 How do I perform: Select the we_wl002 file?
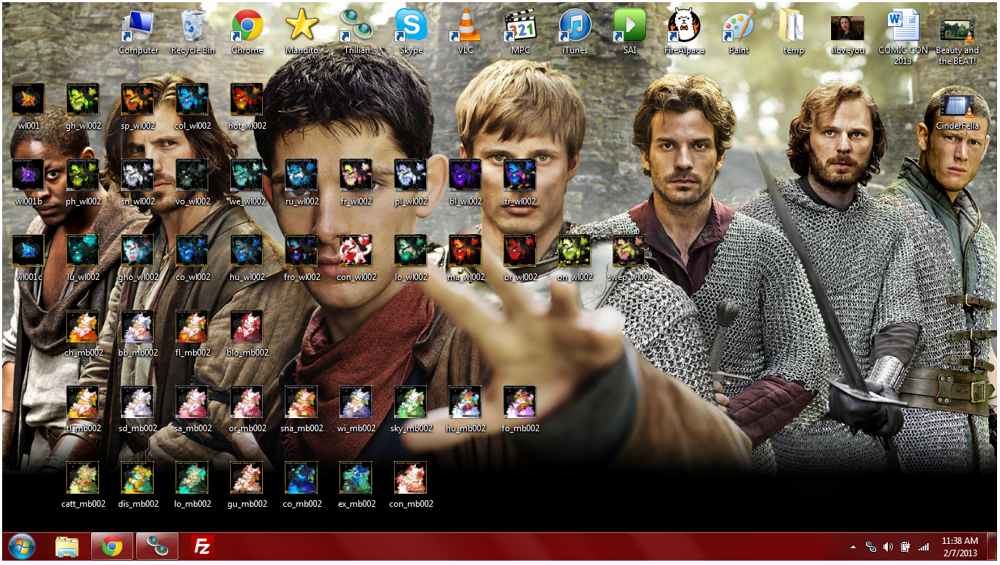(x=247, y=183)
